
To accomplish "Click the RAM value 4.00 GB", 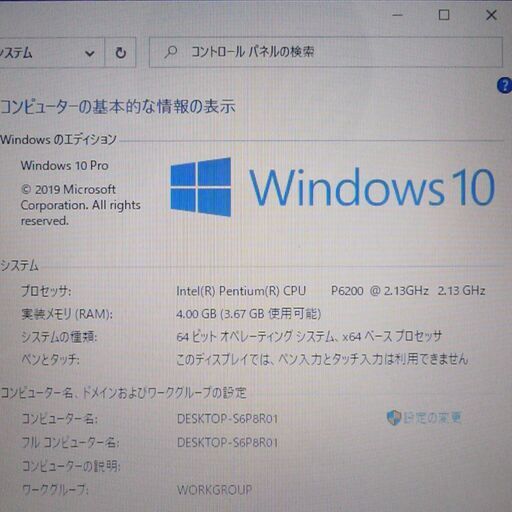I will pos(196,314).
